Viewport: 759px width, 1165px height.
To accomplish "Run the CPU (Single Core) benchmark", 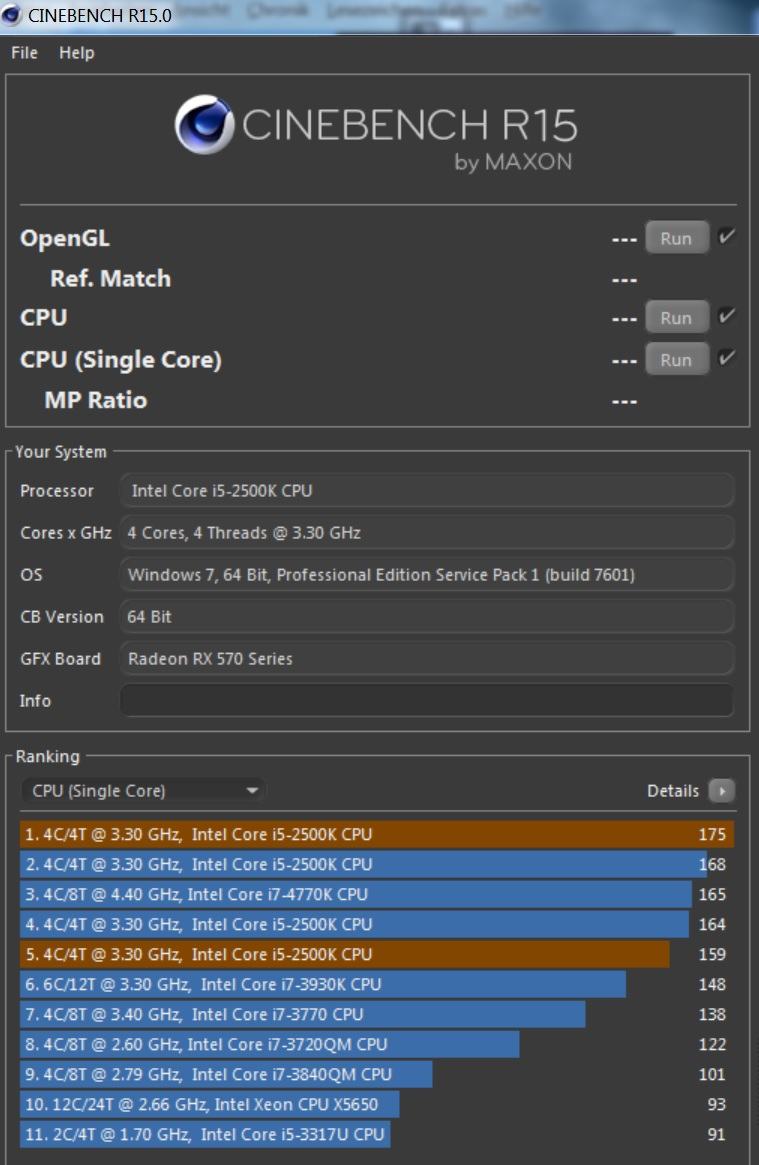I will coord(676,360).
